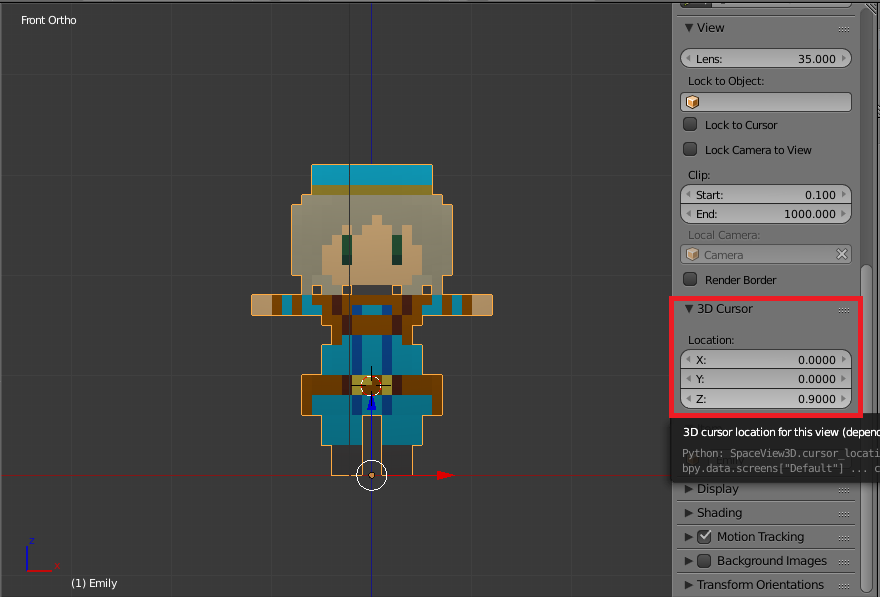Click the Lock to Object field
880x597 pixels.
coord(766,102)
